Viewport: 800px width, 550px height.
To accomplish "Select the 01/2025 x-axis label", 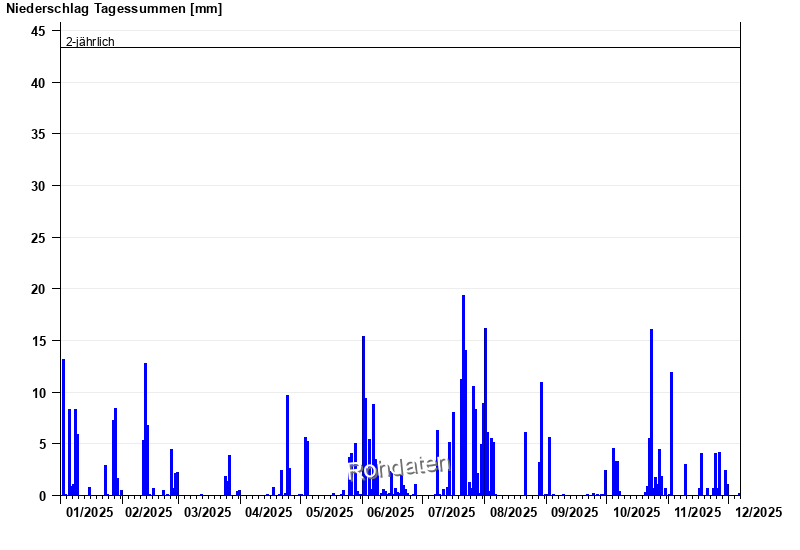I will coord(90,512).
